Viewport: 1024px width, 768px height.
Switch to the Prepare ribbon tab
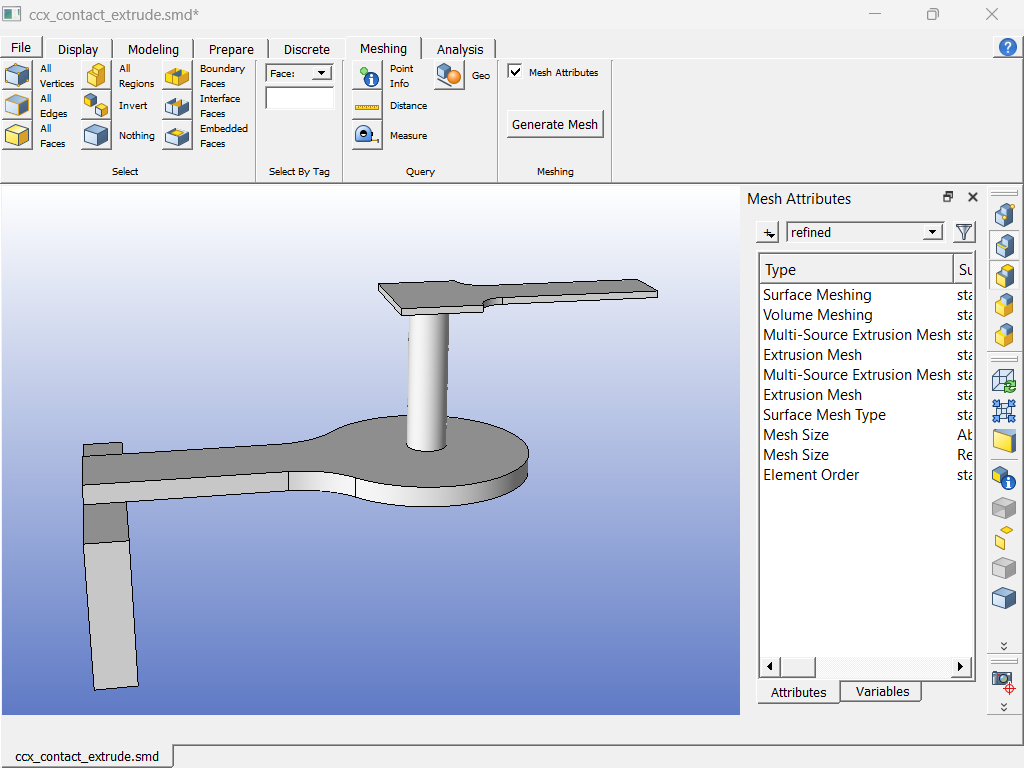click(x=231, y=50)
